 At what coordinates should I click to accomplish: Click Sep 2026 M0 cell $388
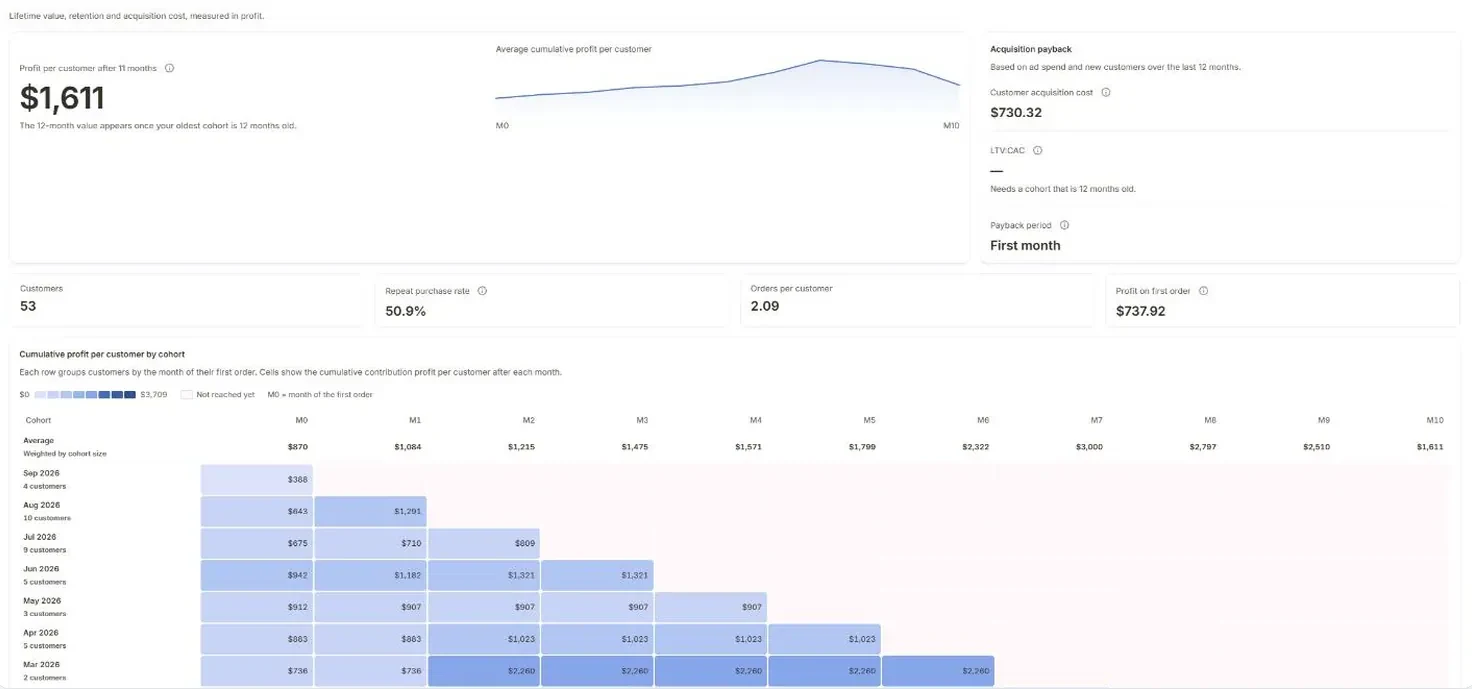tap(257, 480)
